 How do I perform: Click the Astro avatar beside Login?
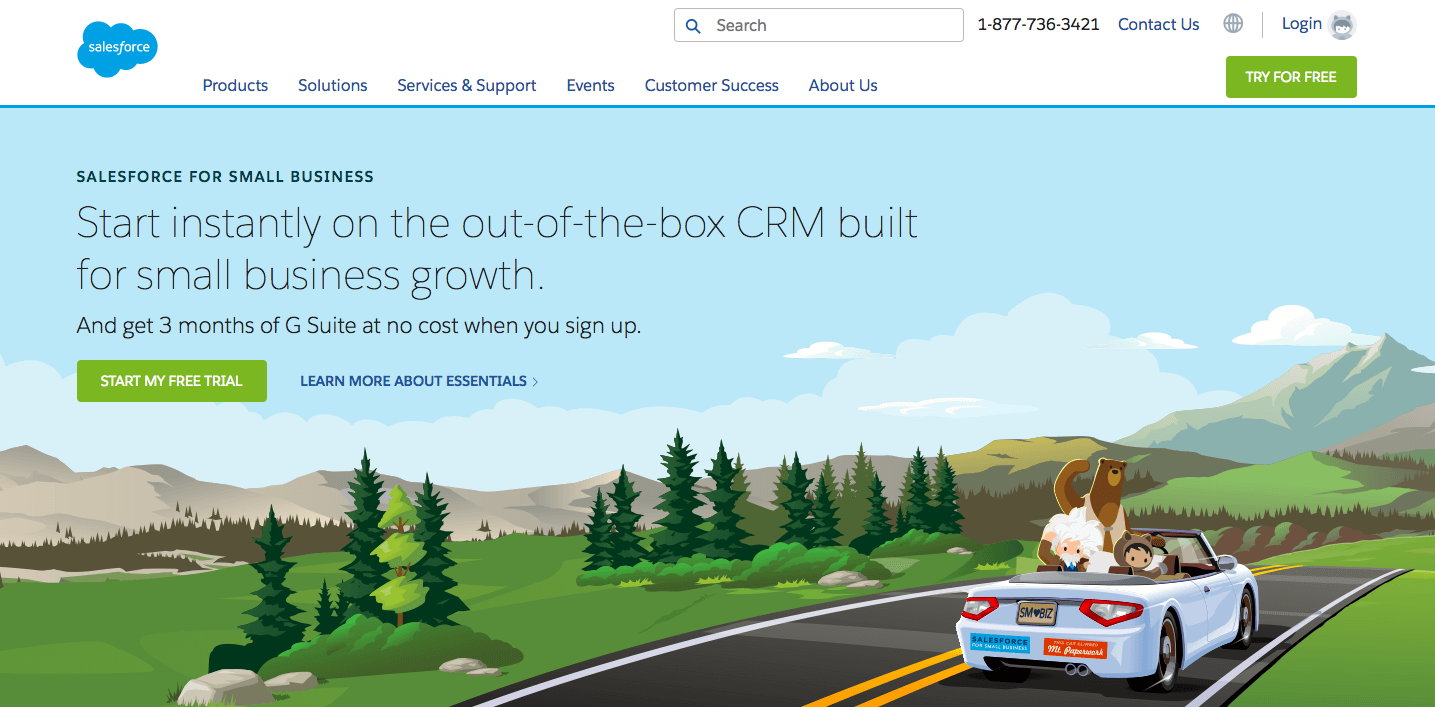1342,25
